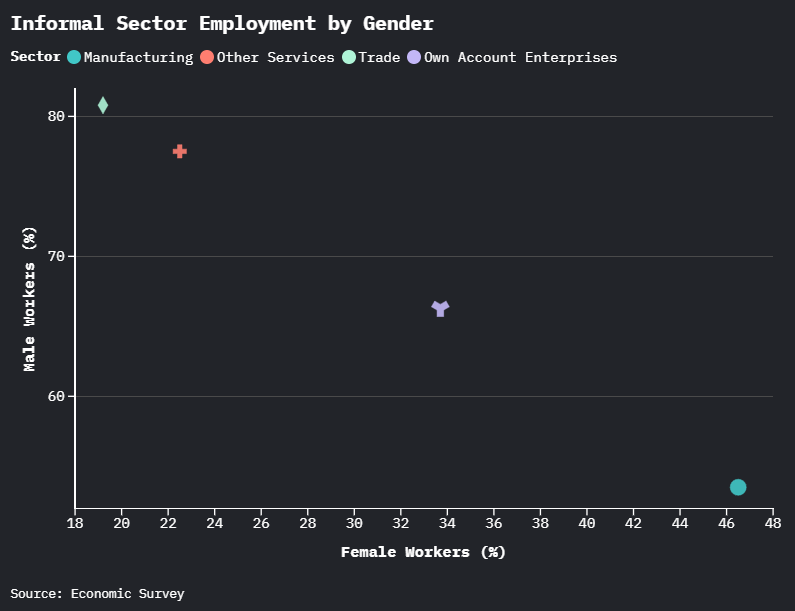This screenshot has height=611, width=795.
Task: Click the x-axis tick label 38
Action: pyautogui.click(x=540, y=523)
